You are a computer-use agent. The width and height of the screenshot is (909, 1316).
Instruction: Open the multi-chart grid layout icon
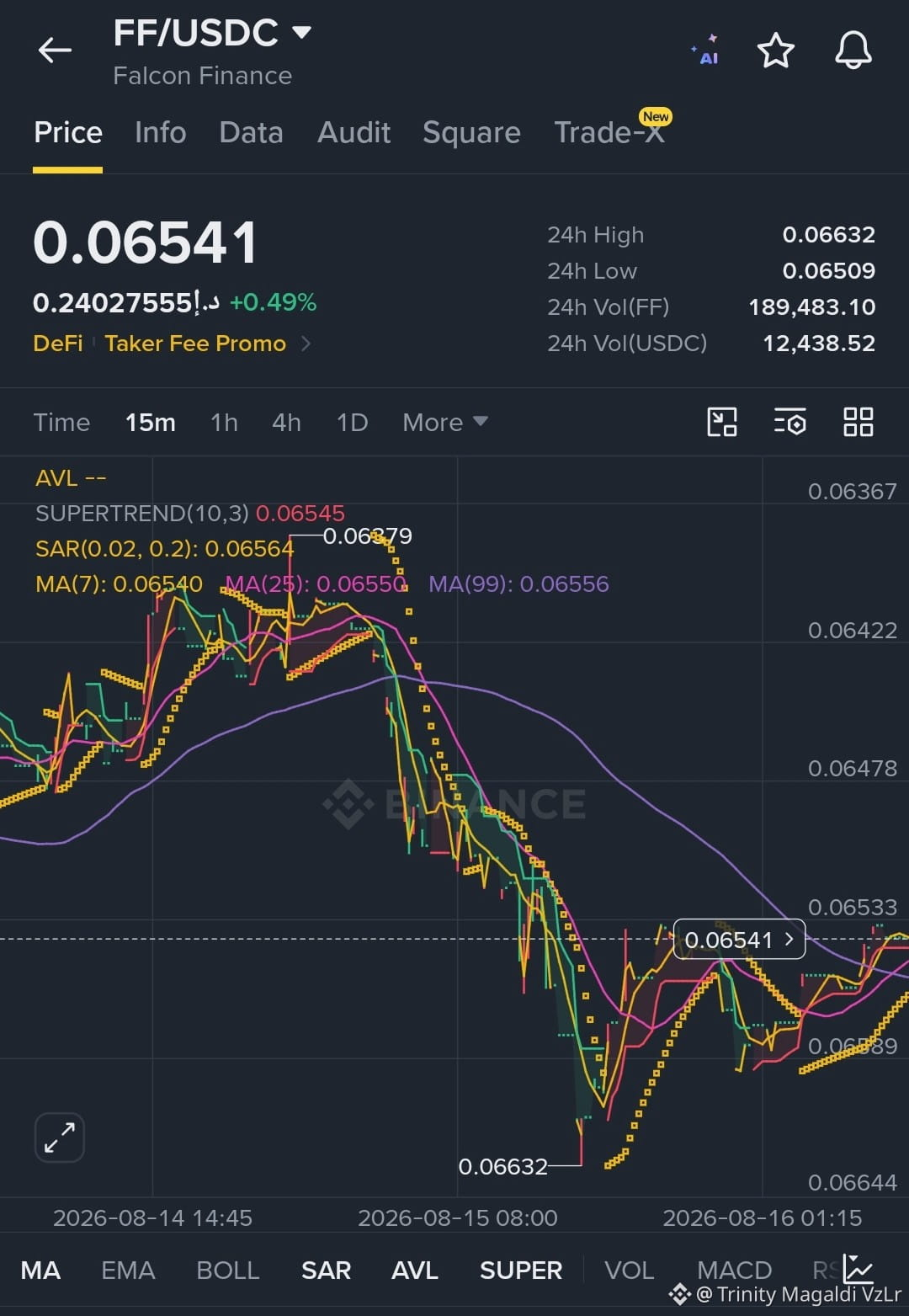point(858,422)
